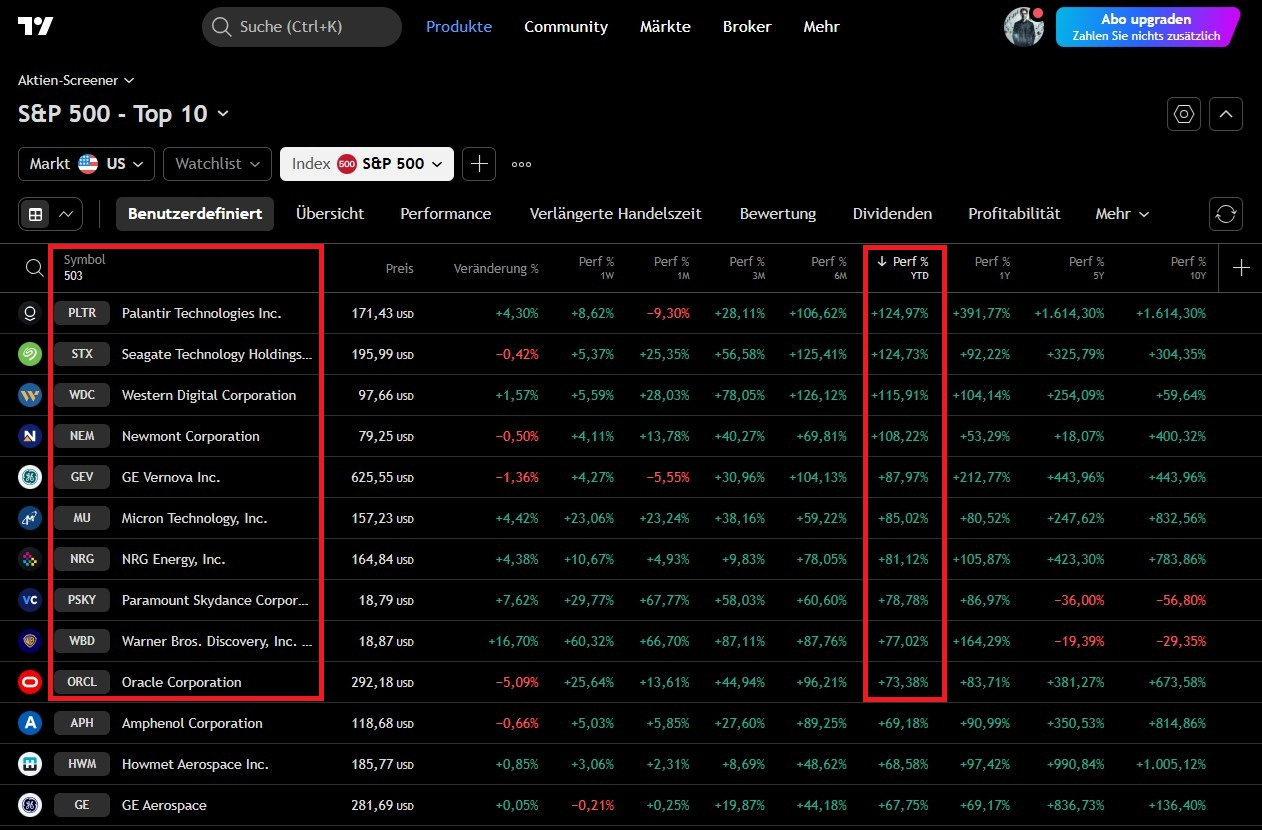Click the Amphenol logo icon
The width and height of the screenshot is (1262, 830).
[x=30, y=723]
